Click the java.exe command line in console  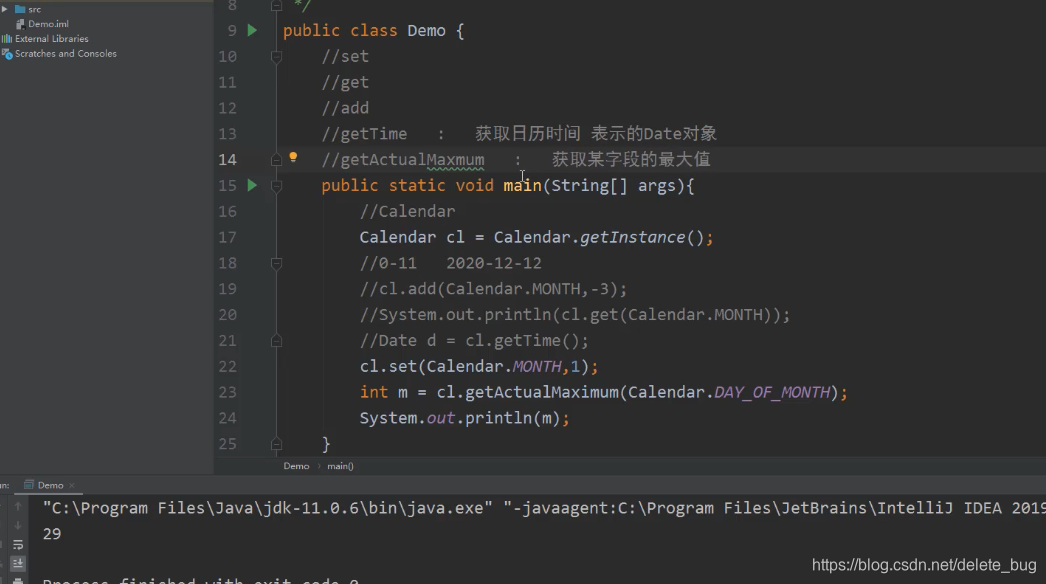(x=268, y=509)
